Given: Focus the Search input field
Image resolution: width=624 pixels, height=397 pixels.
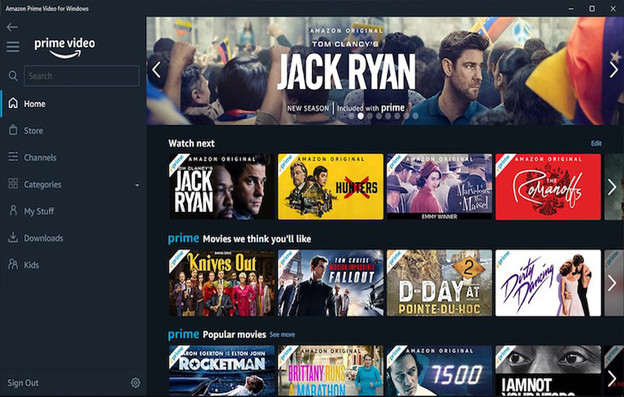Looking at the screenshot, I should (82, 76).
